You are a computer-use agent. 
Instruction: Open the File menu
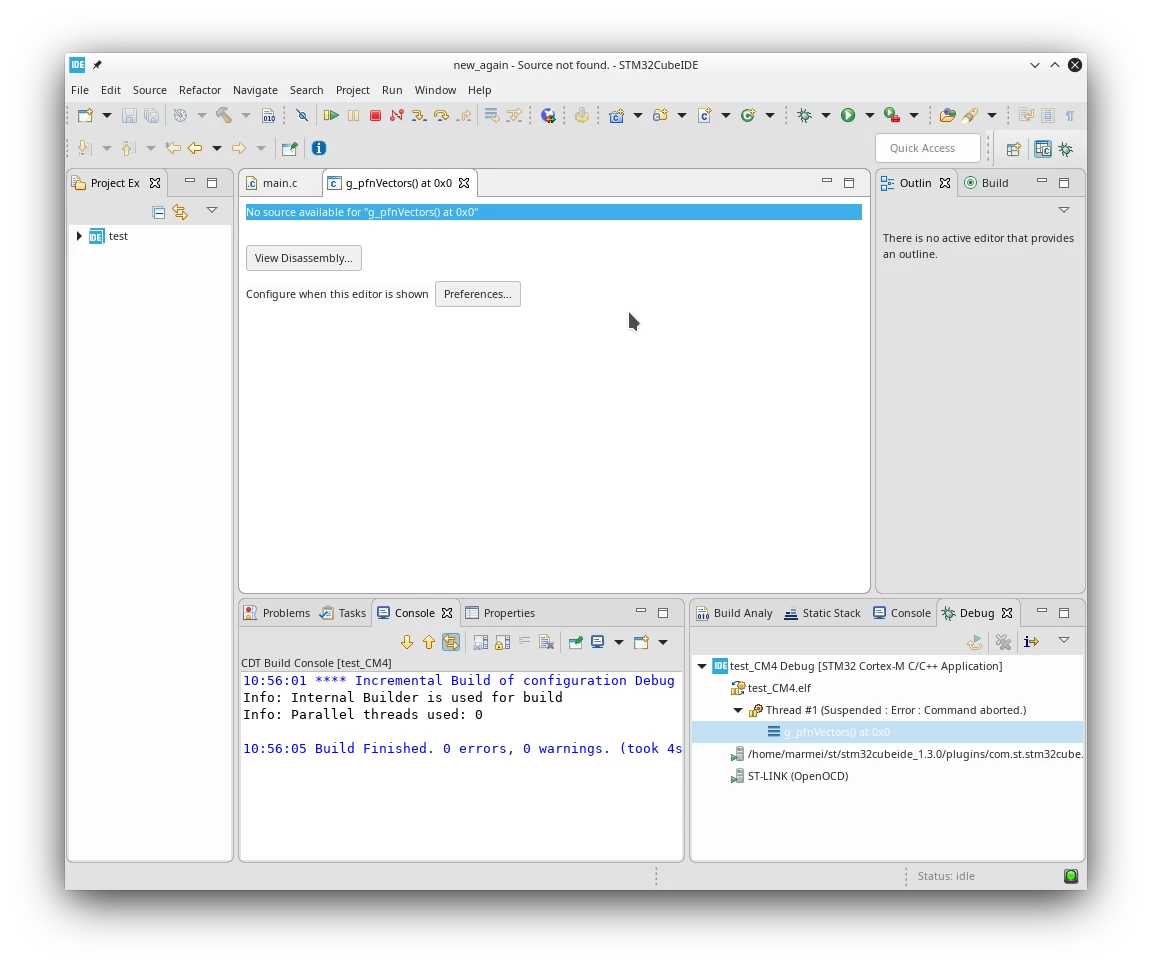tap(79, 90)
